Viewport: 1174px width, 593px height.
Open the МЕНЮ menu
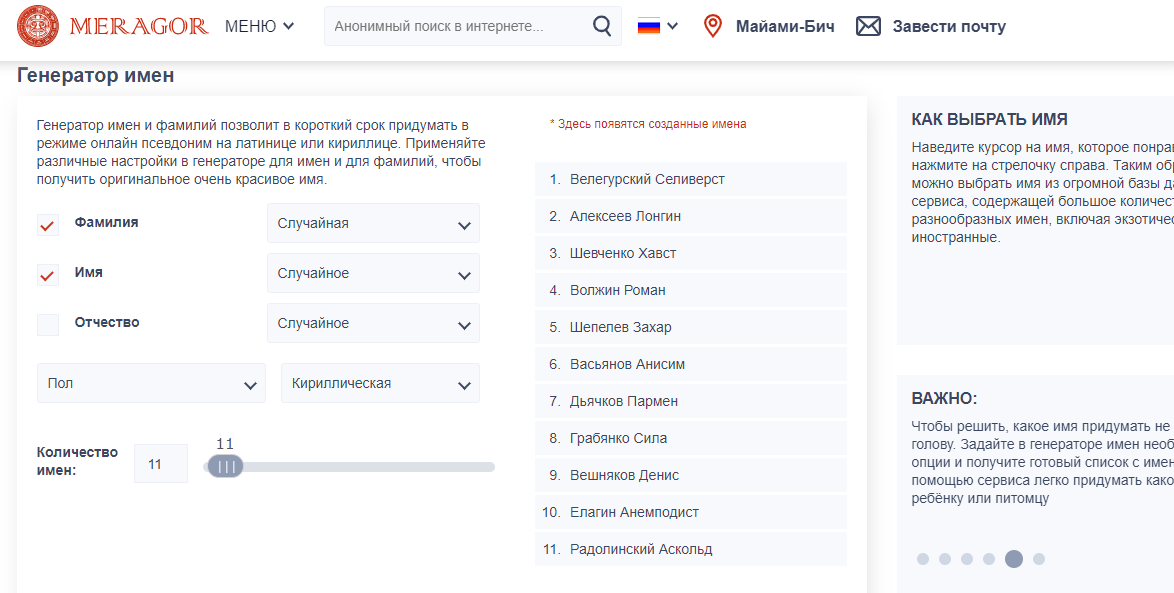(x=259, y=26)
